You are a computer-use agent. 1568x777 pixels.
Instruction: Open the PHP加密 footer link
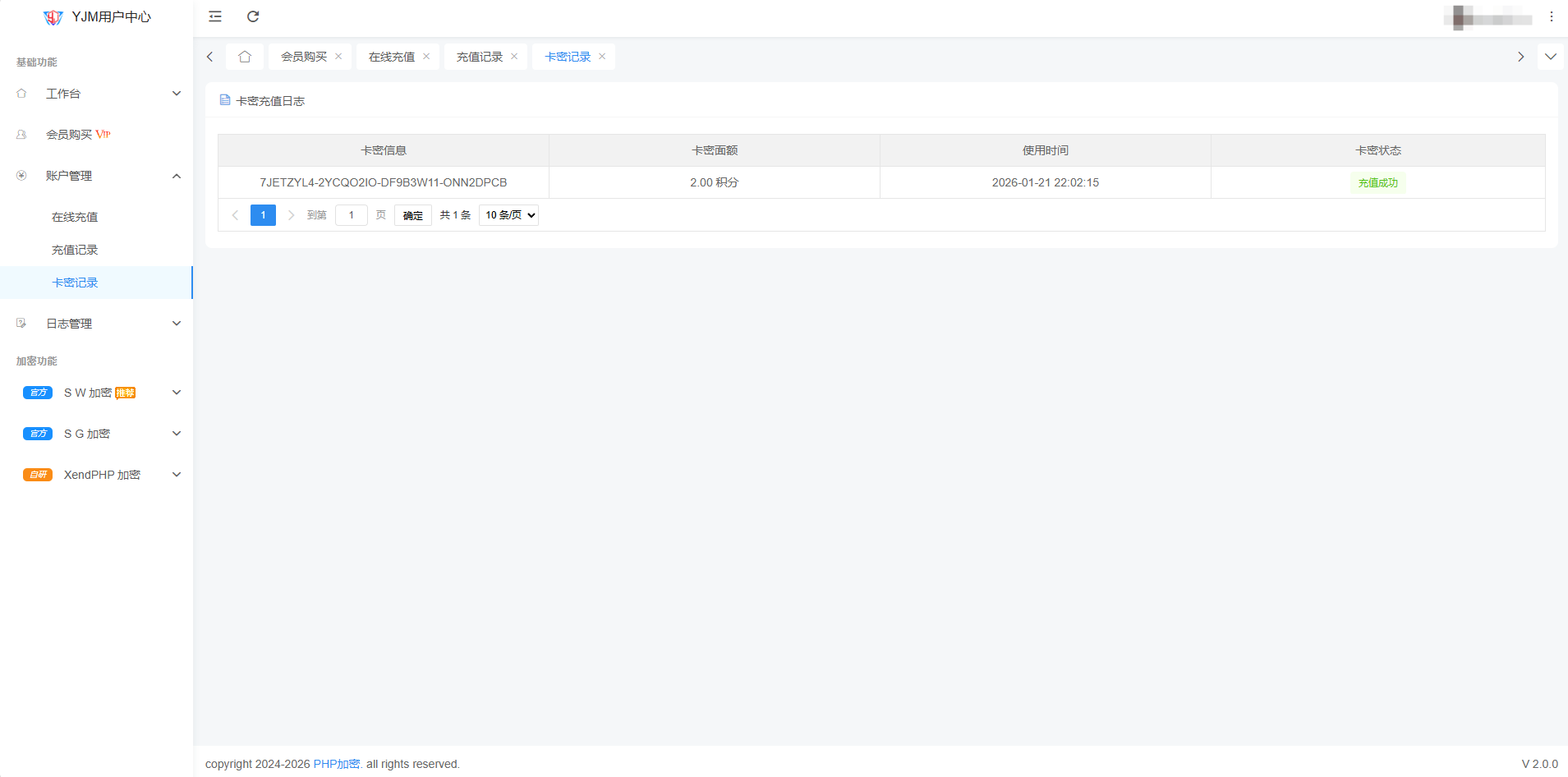(336, 764)
